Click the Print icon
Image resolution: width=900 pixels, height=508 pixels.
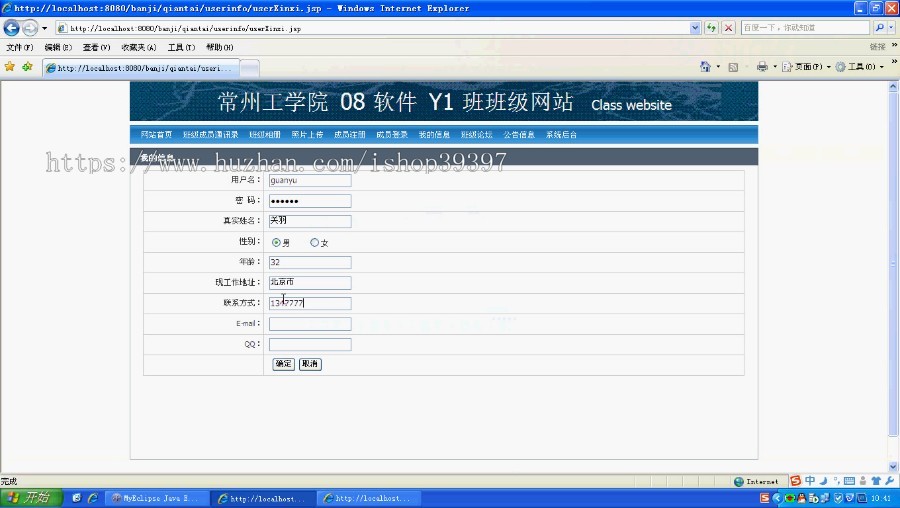[x=762, y=67]
